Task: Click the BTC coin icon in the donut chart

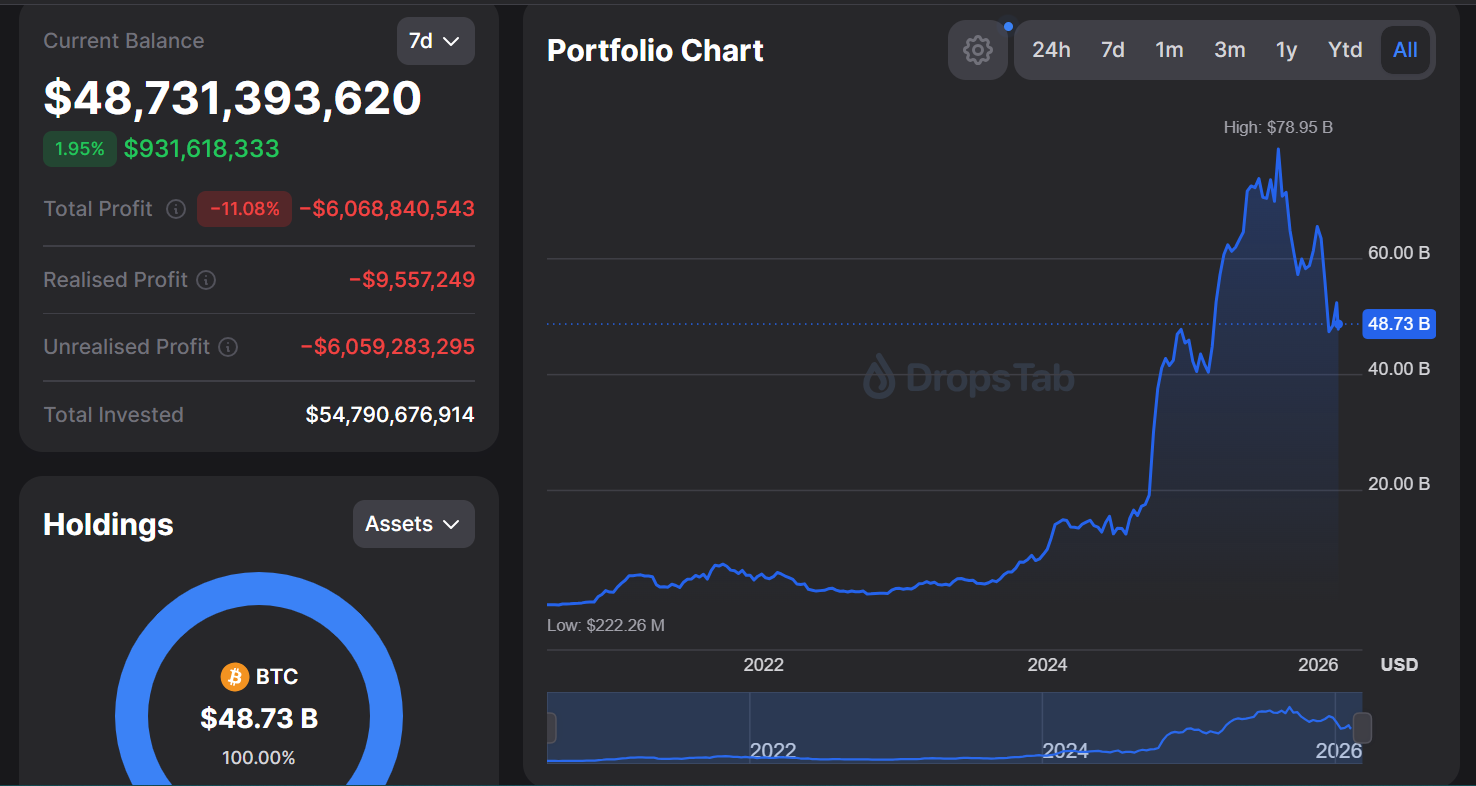Action: 235,676
